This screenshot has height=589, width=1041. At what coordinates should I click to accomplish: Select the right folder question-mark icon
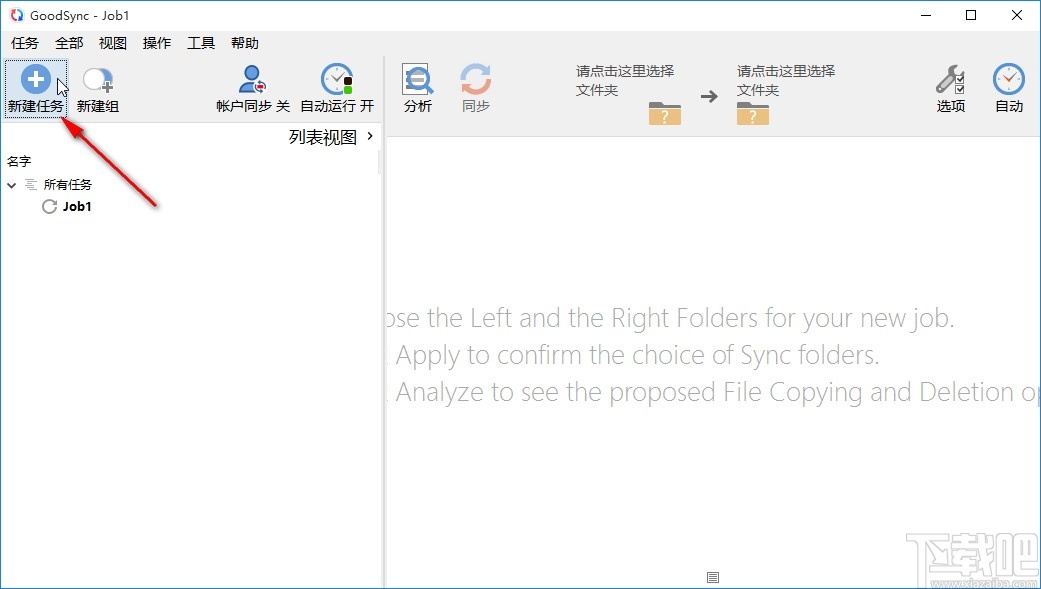(753, 113)
